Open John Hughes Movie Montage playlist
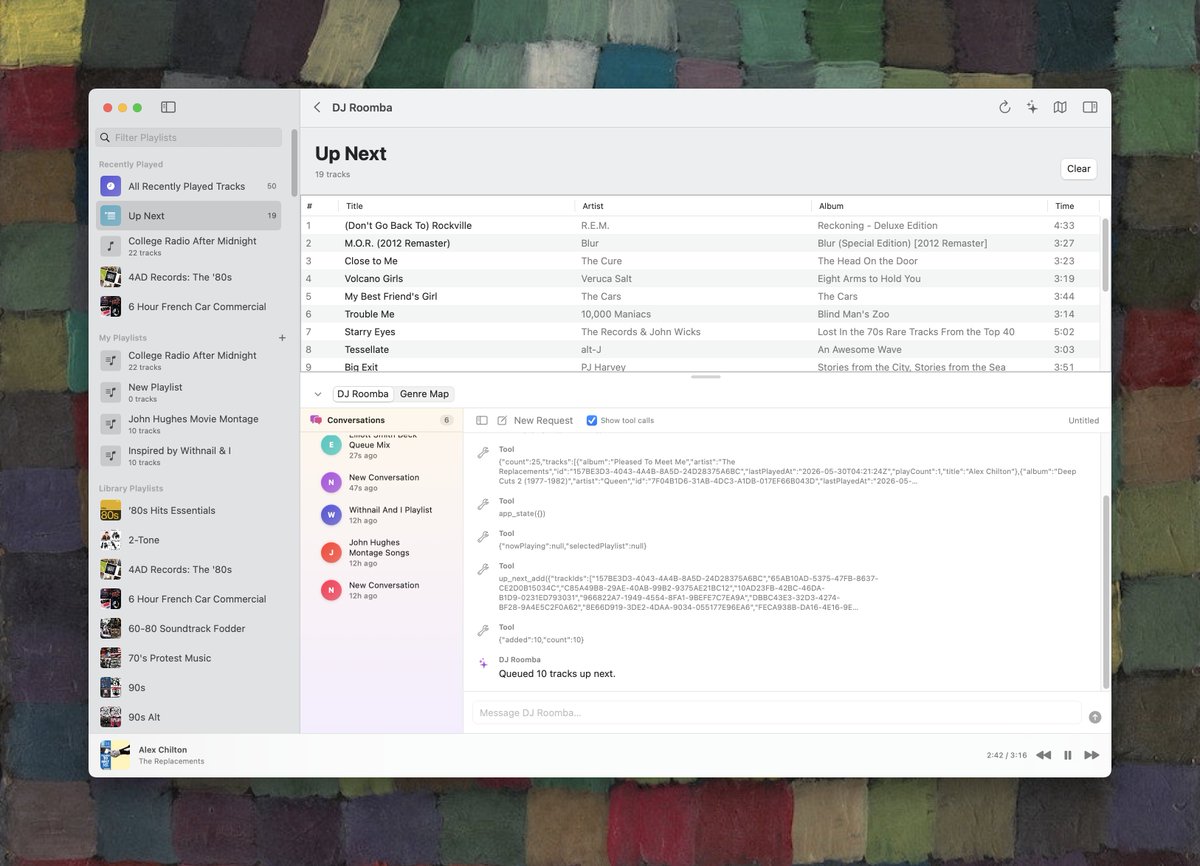The image size is (1200, 866). (x=188, y=424)
